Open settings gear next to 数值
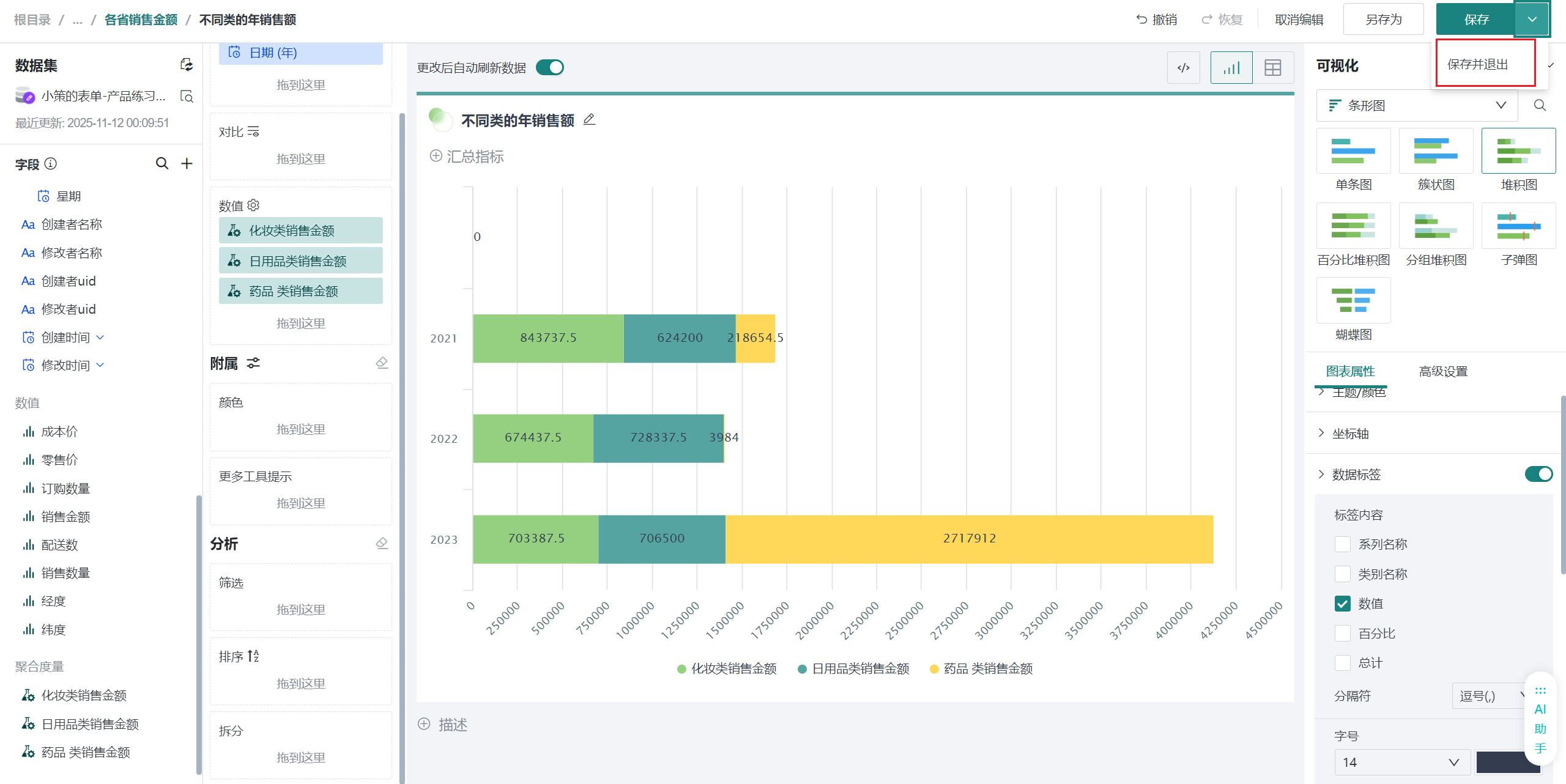This screenshot has height=784, width=1566. tap(254, 205)
